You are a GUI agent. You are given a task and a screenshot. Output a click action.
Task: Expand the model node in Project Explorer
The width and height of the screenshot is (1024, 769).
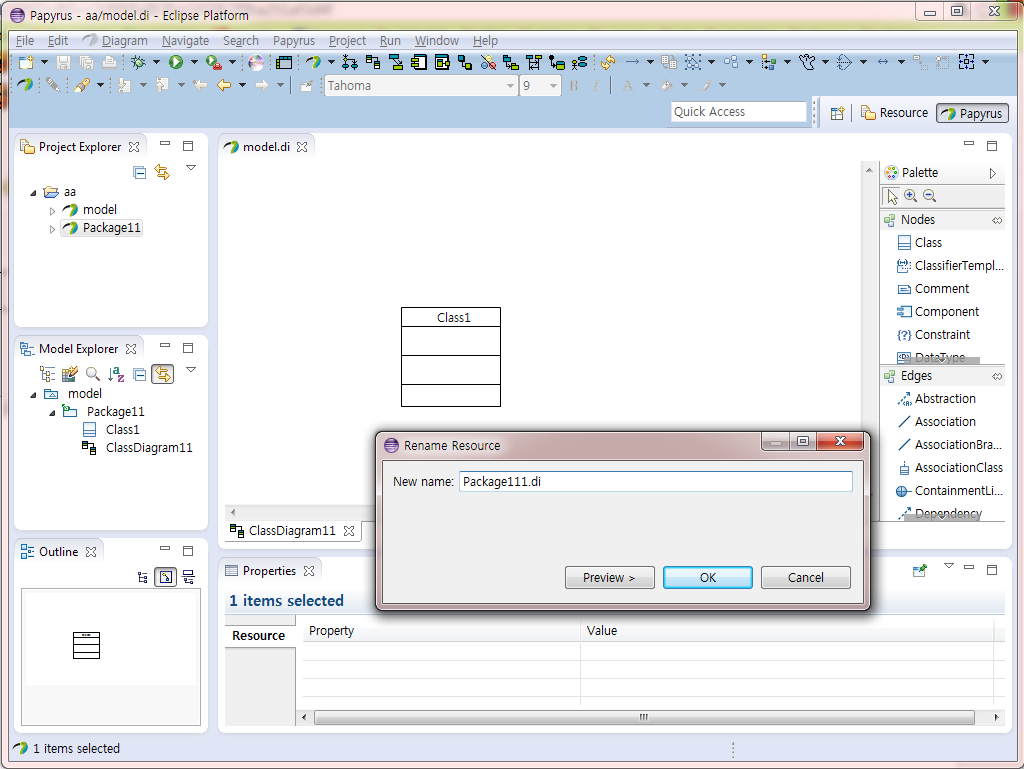52,210
